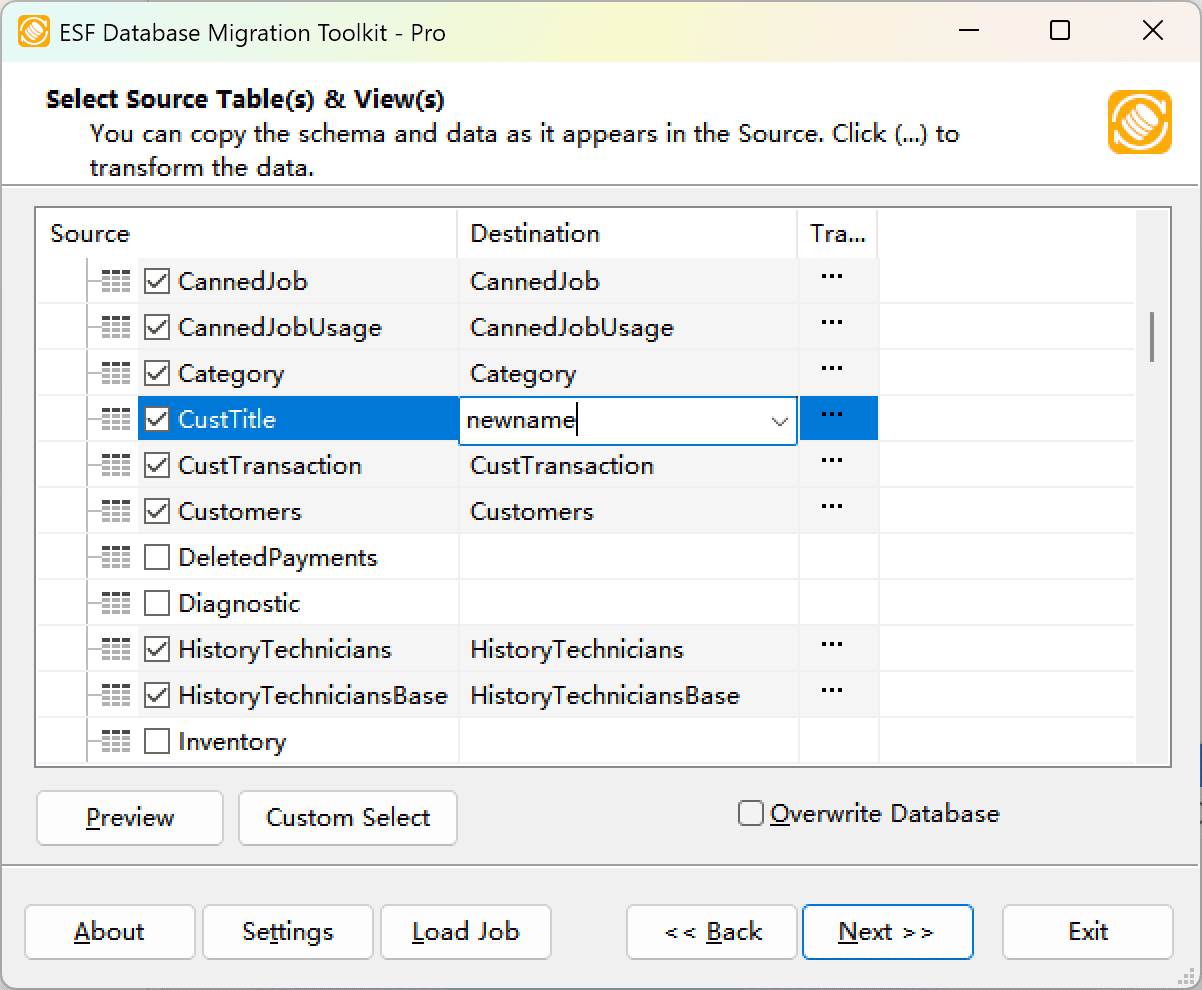Check the Diagnostic table checkbox
This screenshot has width=1202, height=990.
point(157,604)
